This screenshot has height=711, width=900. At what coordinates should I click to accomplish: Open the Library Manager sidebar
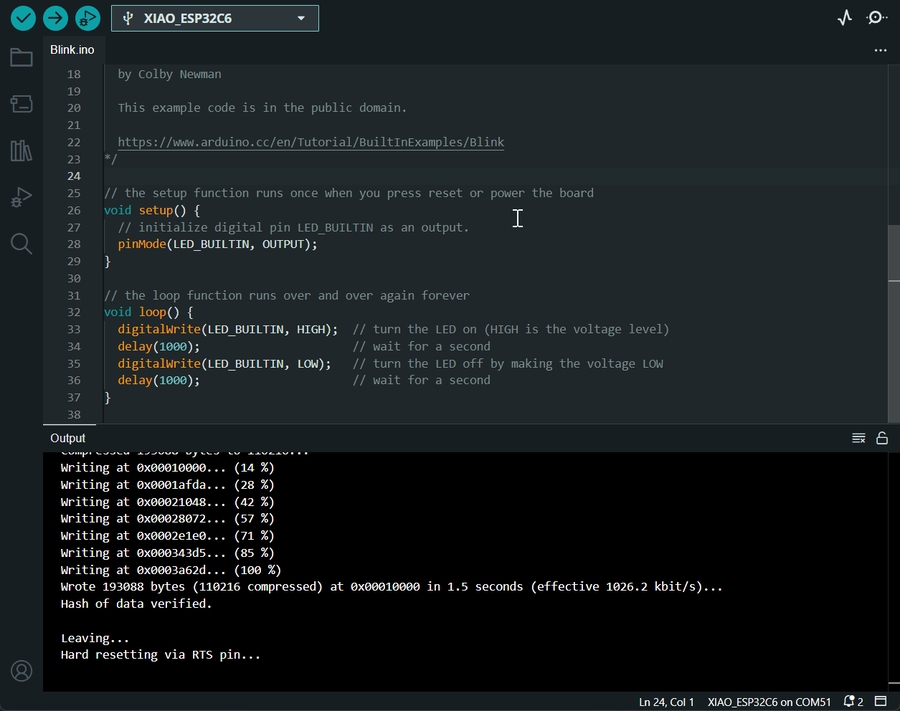[21, 151]
